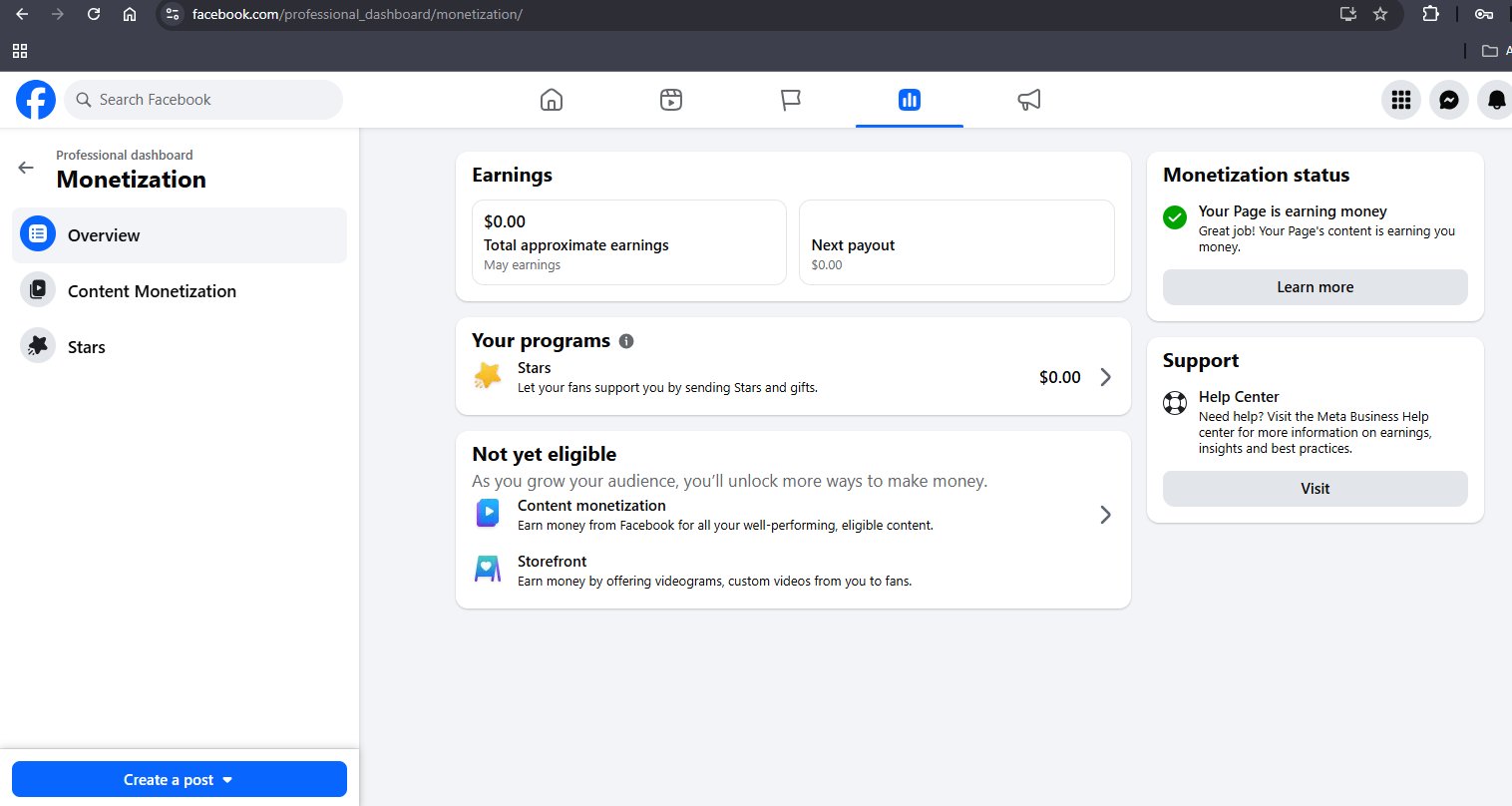Click the Facebook logo icon

[x=36, y=100]
